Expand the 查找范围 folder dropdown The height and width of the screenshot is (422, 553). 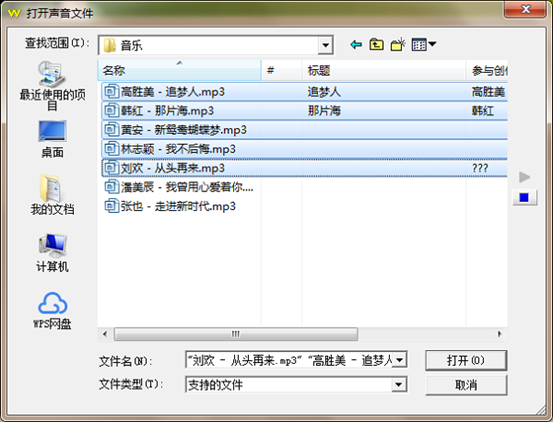pos(325,45)
